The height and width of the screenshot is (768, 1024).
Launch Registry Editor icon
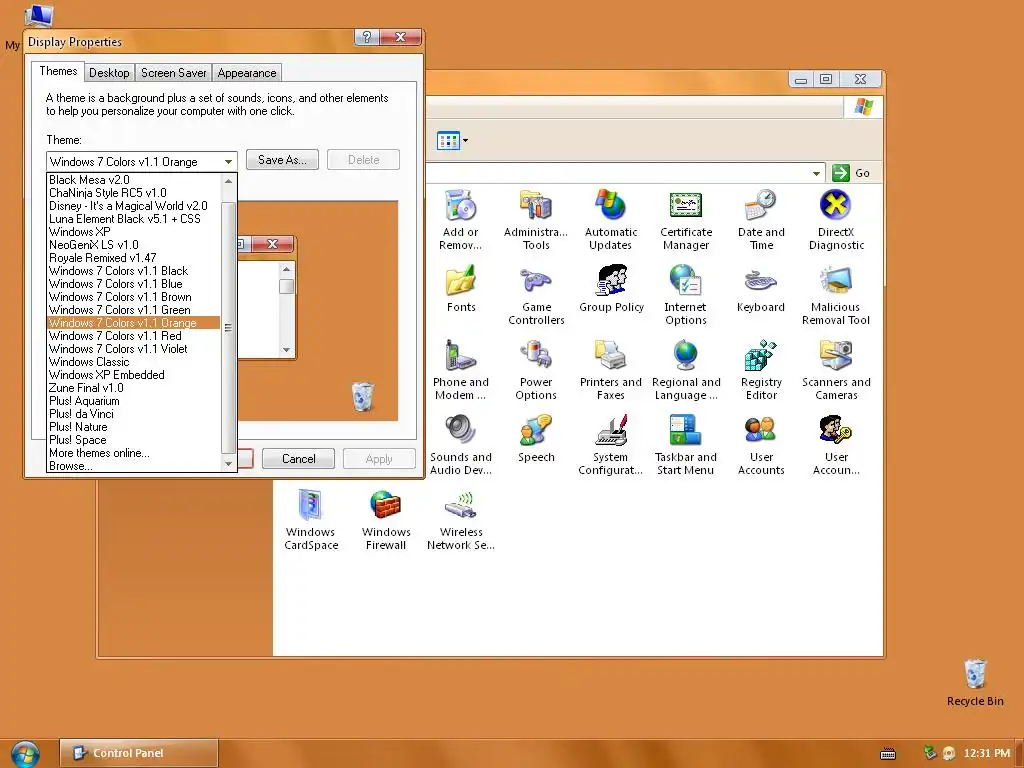tap(761, 370)
